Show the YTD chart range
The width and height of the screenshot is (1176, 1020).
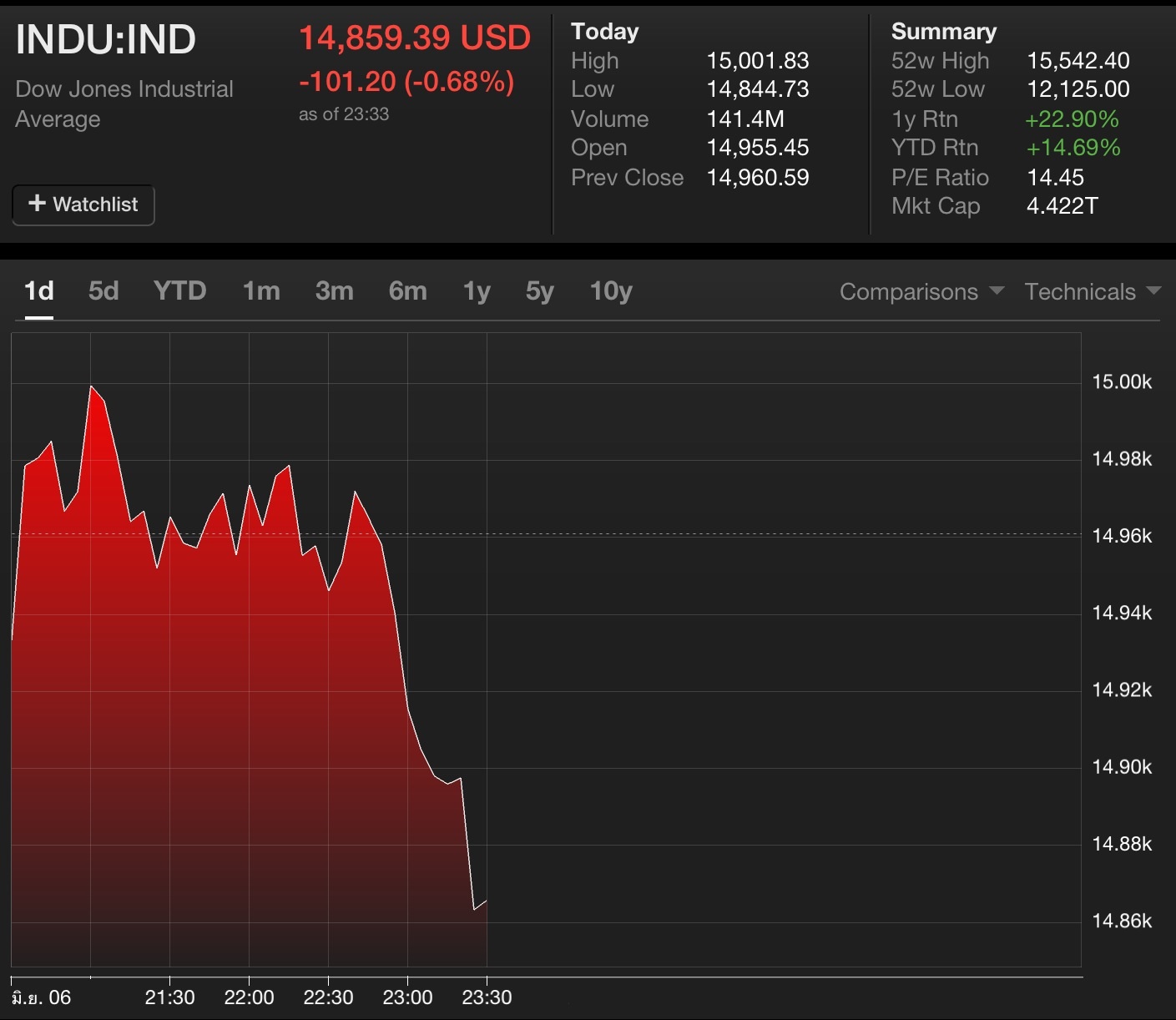point(180,290)
